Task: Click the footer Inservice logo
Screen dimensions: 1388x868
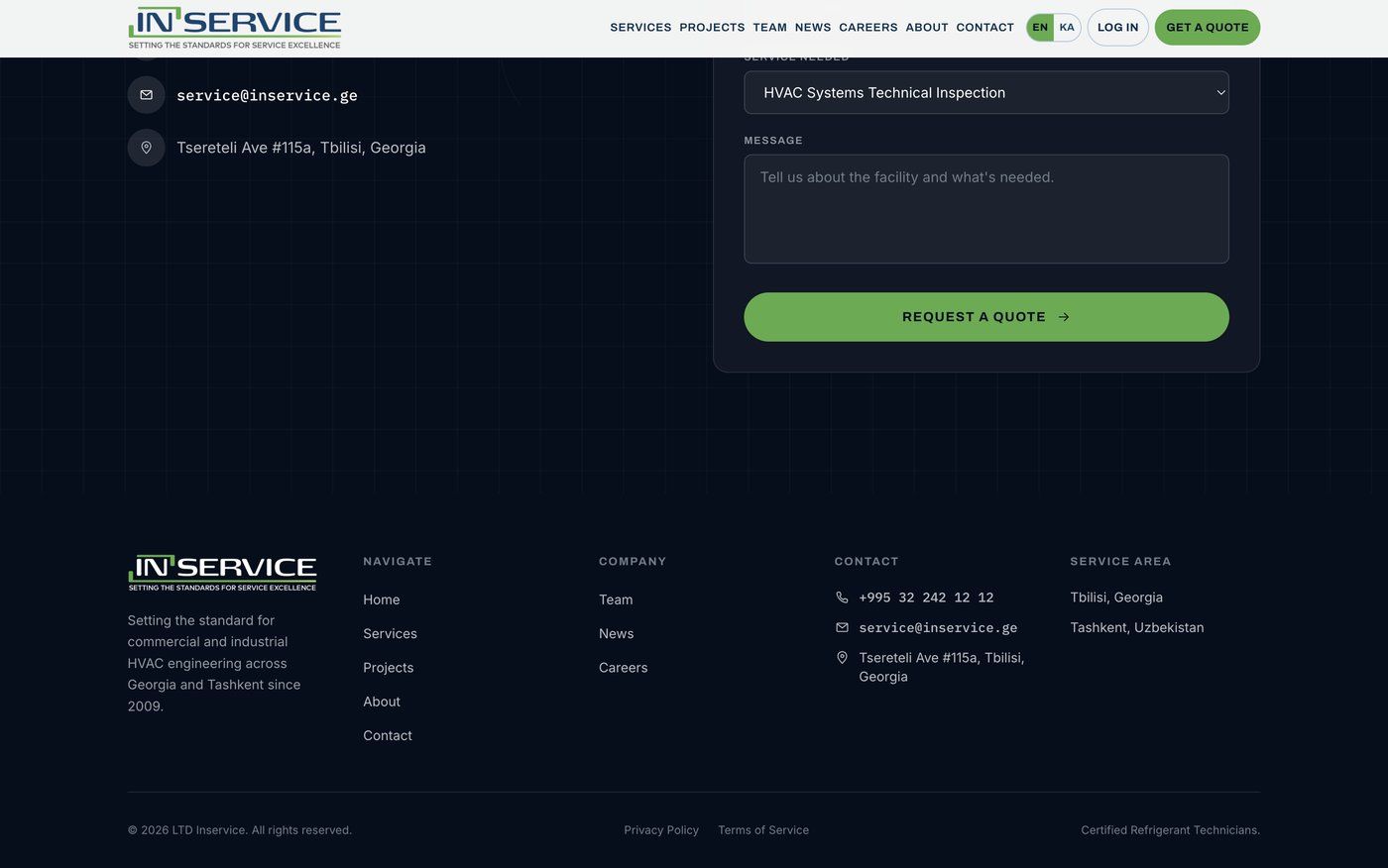Action: (x=222, y=573)
